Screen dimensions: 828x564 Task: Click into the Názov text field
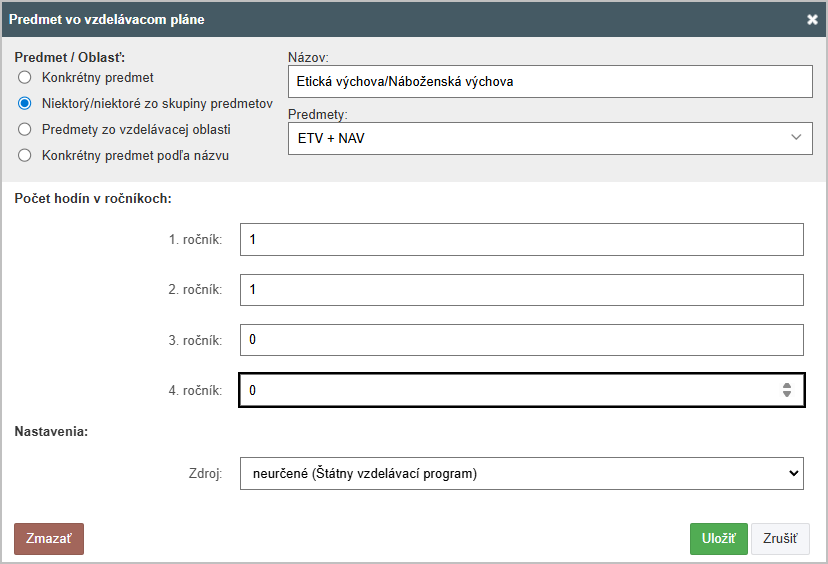coord(550,81)
